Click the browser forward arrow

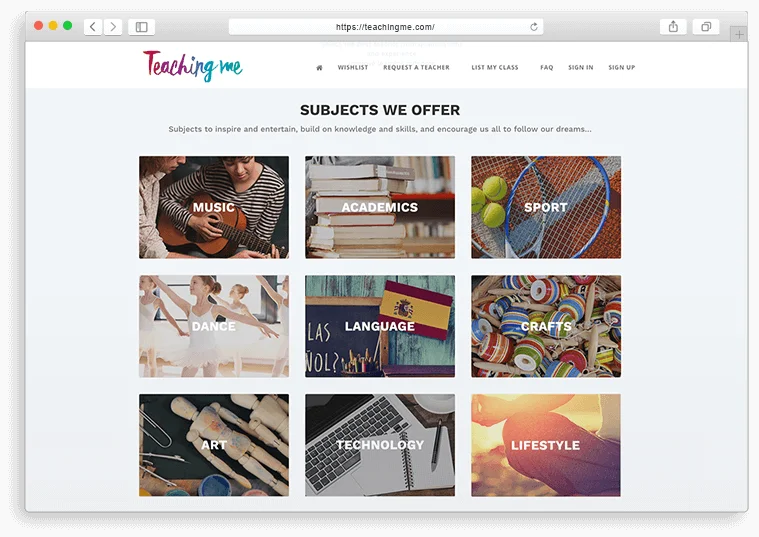pyautogui.click(x=113, y=27)
